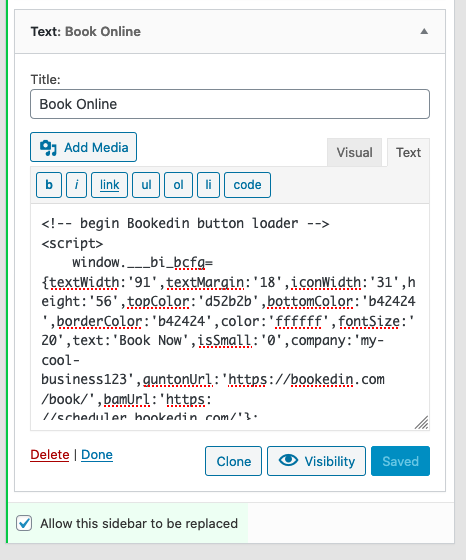Screen dimensions: 466x560
Task: Apply bold with the b button
Action: (49, 185)
